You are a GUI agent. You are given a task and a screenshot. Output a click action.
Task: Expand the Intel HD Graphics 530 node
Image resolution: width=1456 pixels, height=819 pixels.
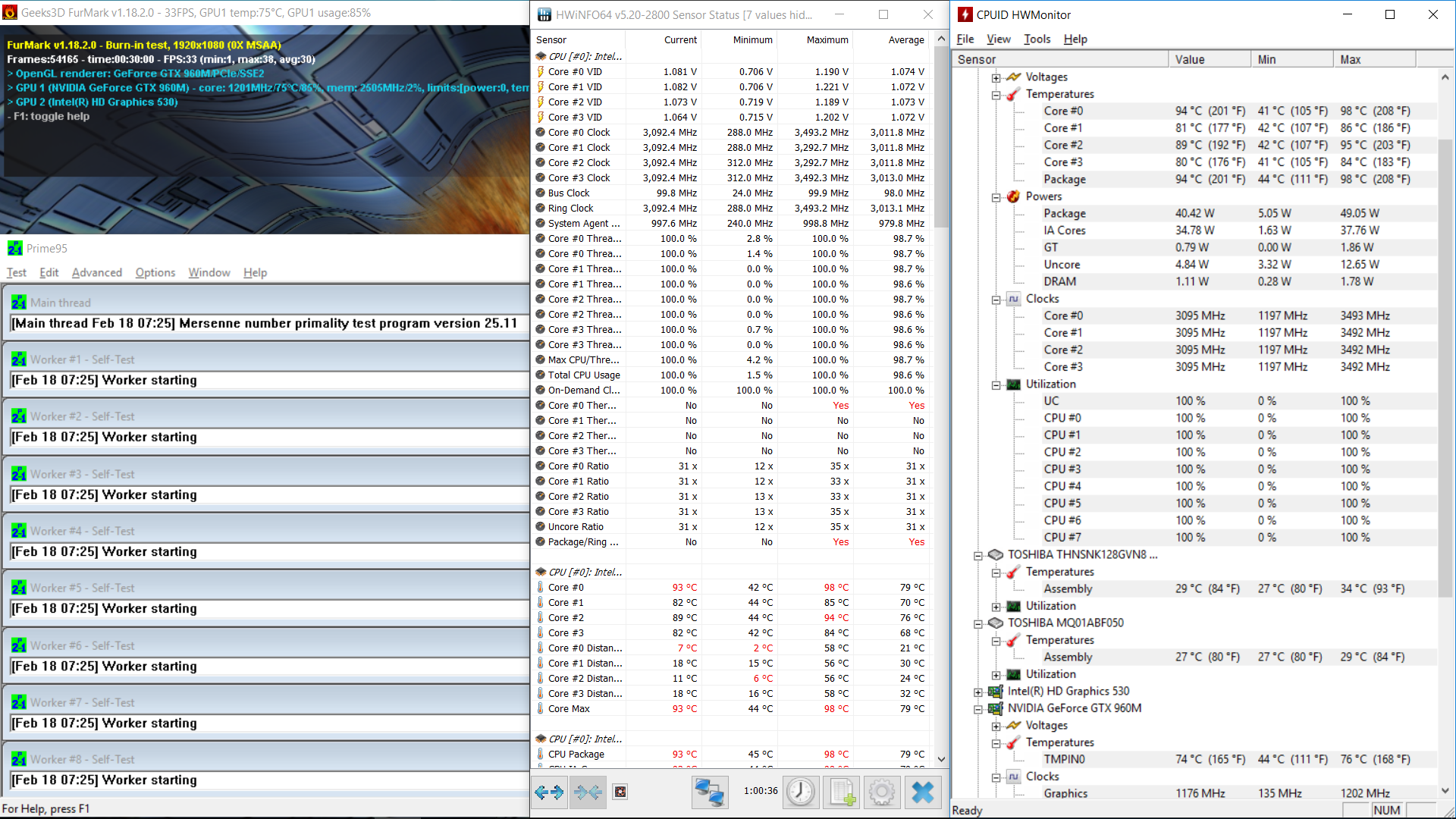tap(978, 692)
